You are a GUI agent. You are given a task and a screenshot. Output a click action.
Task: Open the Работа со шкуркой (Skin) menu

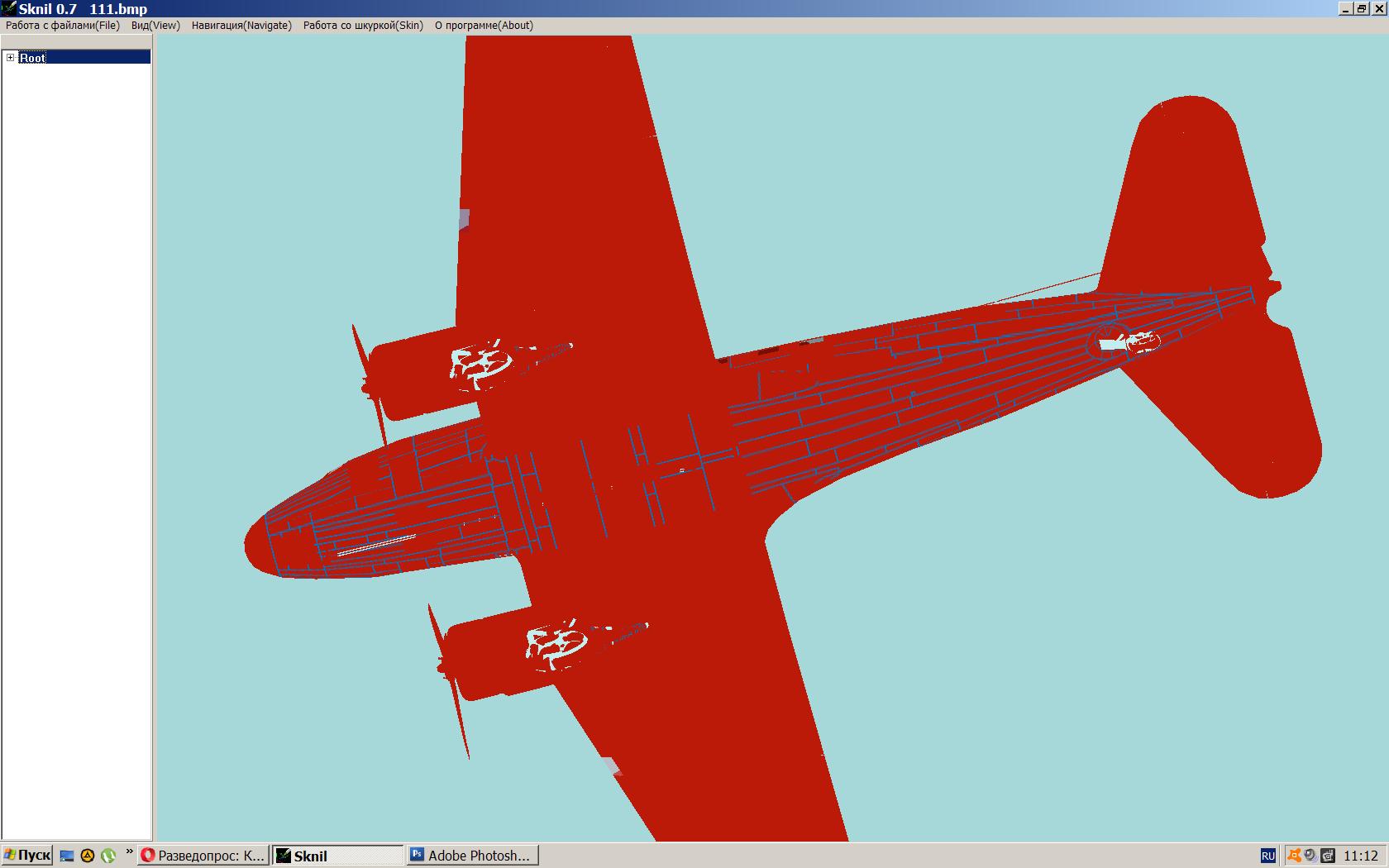click(363, 26)
